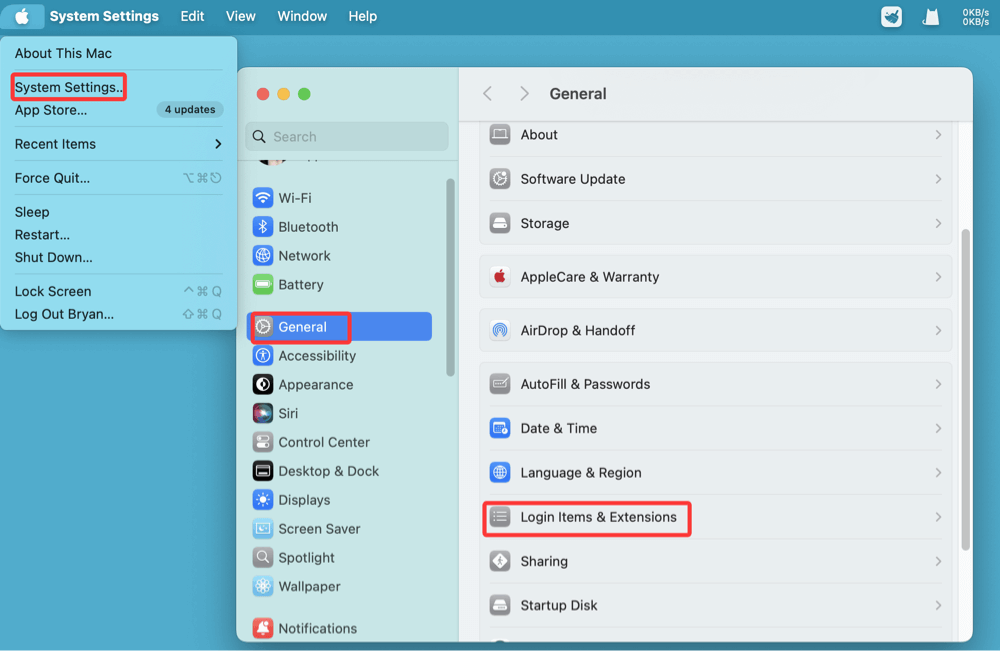Click the AirDrop & Handoff icon

[x=500, y=331]
